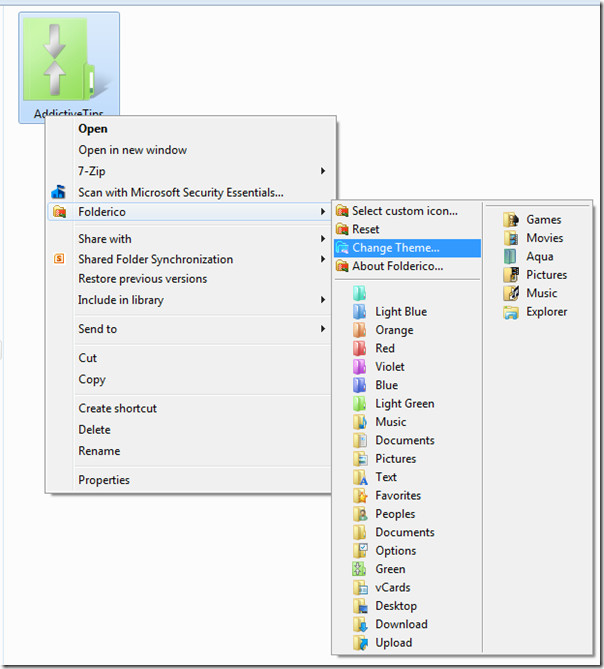
Task: Choose the Reset menu entry
Action: click(x=407, y=230)
